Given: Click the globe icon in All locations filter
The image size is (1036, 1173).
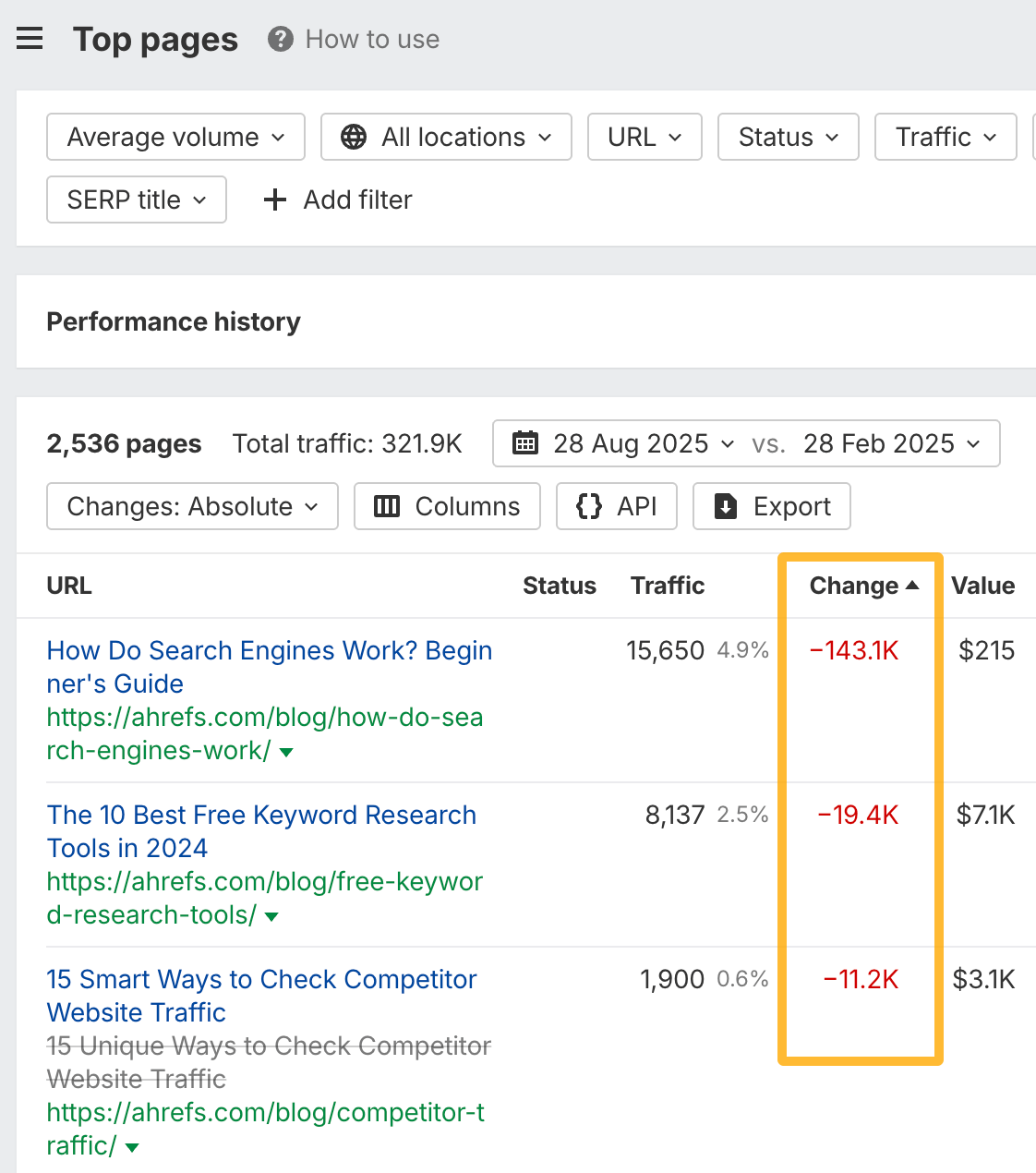Looking at the screenshot, I should [354, 137].
